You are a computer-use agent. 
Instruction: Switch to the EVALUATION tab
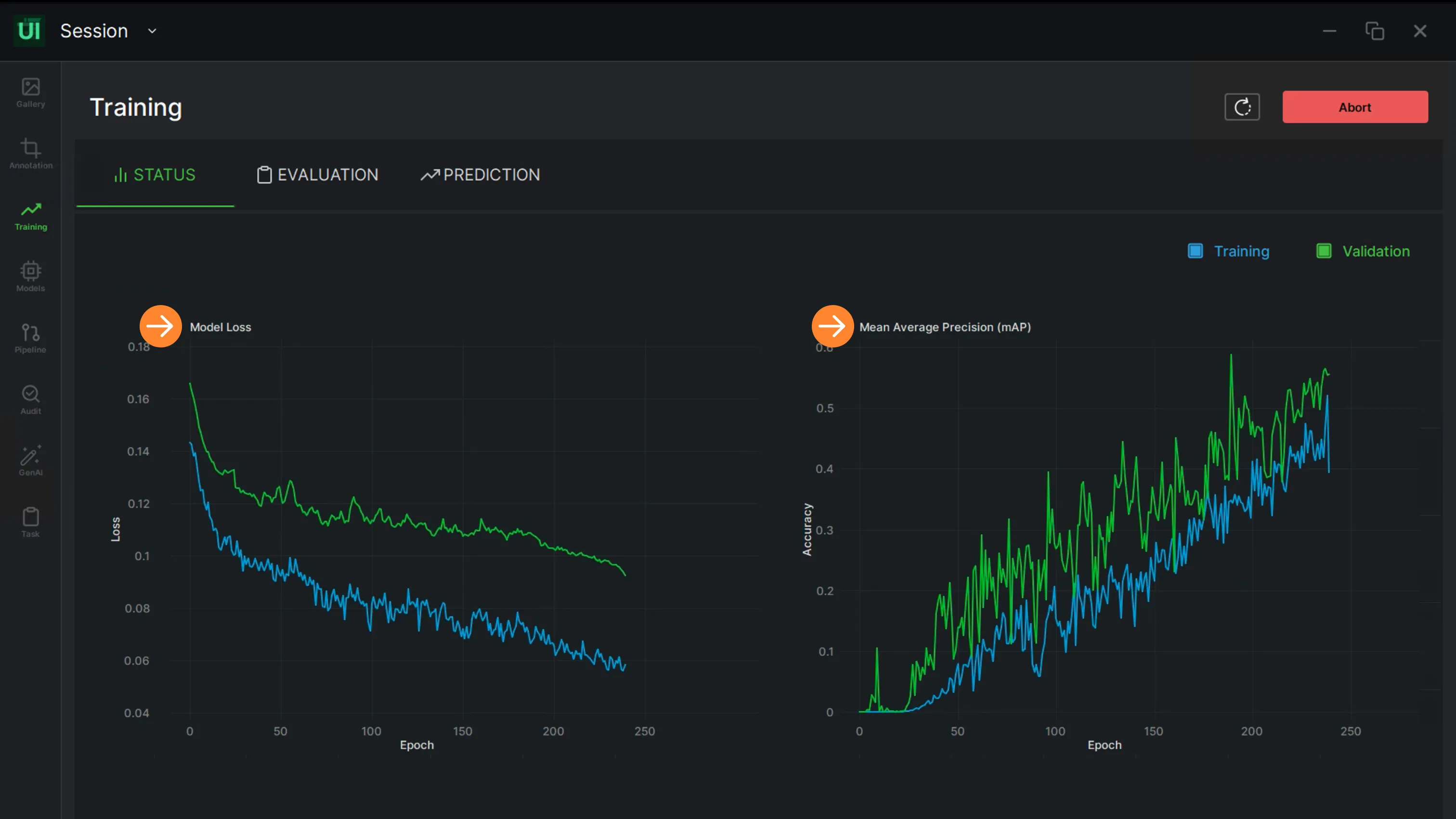318,175
